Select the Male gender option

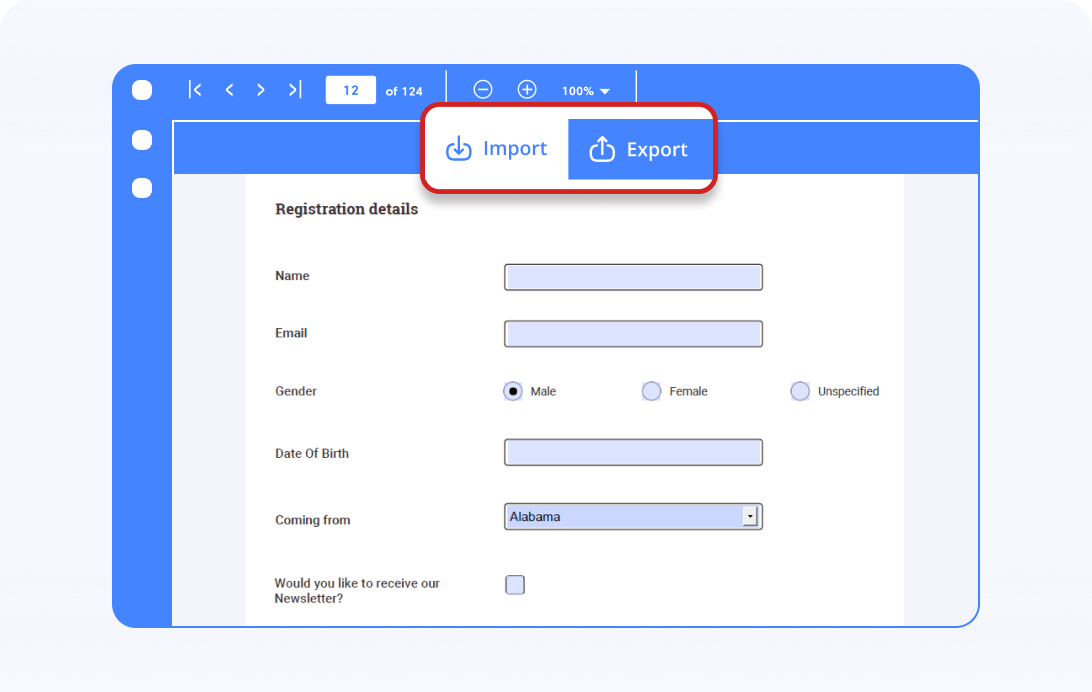pos(513,391)
